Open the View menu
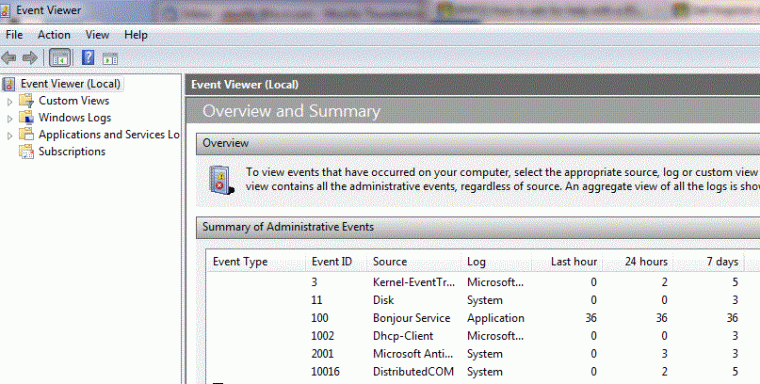This screenshot has width=760, height=384. 97,35
